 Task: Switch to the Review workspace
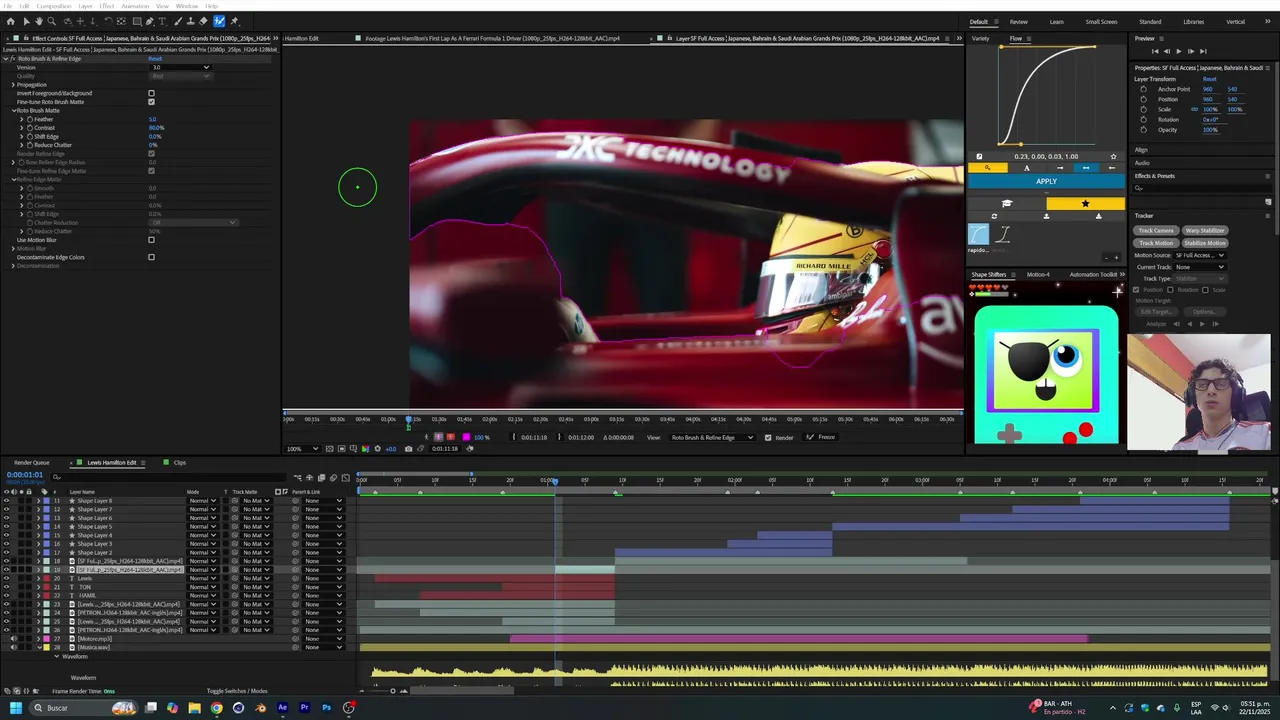pos(1018,21)
